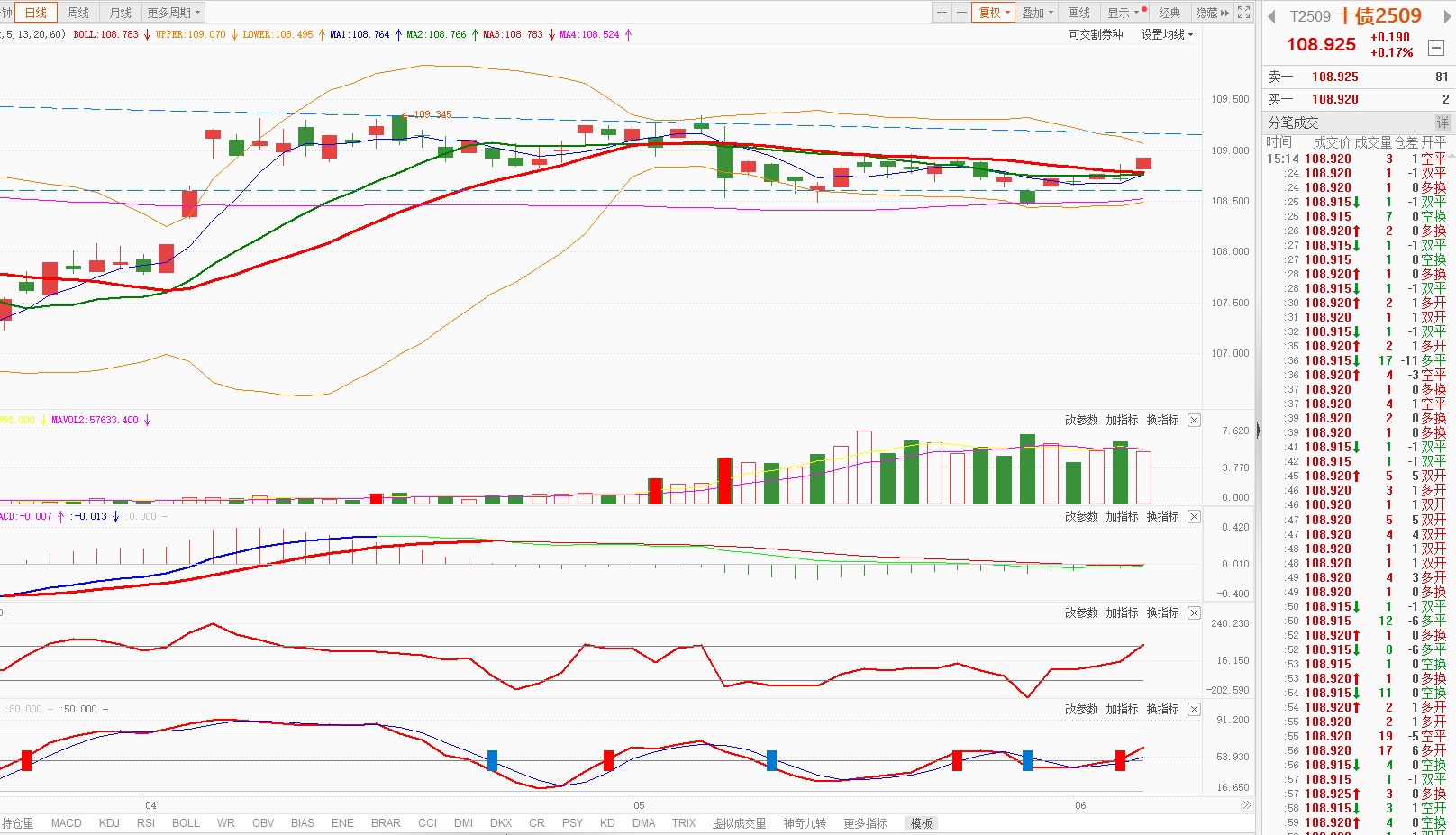Click 可交割券种 link

1096,34
